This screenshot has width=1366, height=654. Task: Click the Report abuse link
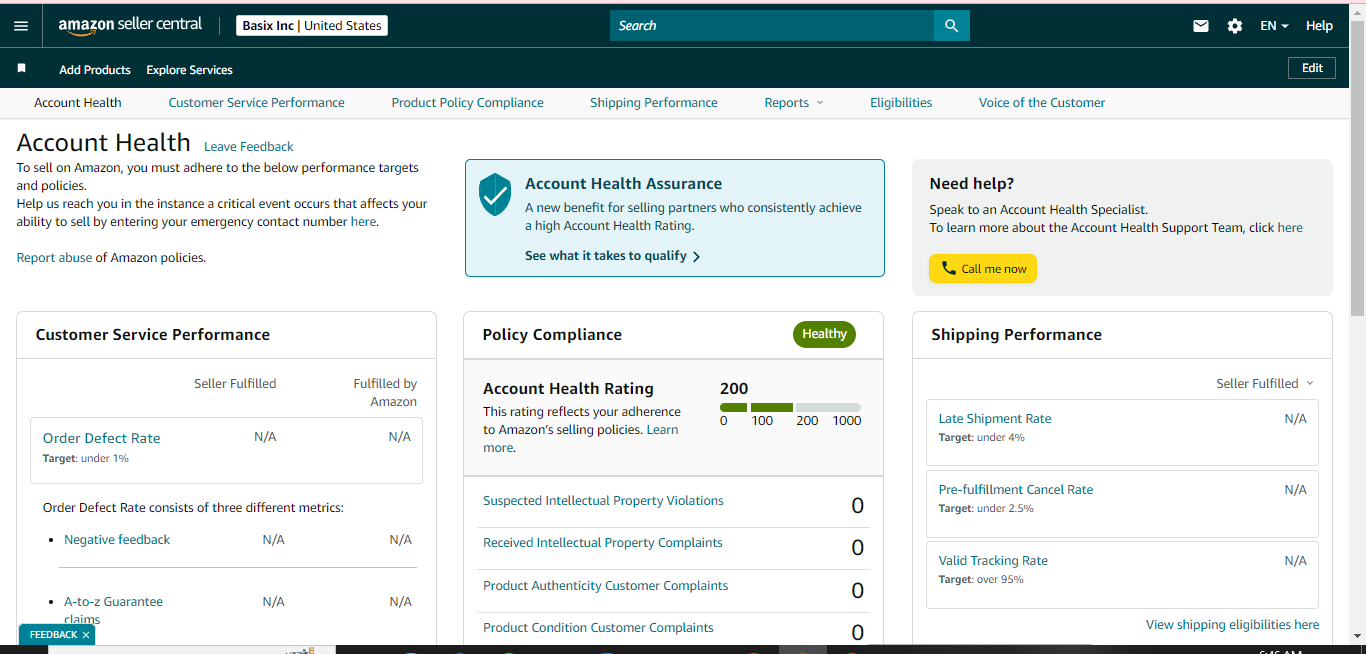[54, 258]
